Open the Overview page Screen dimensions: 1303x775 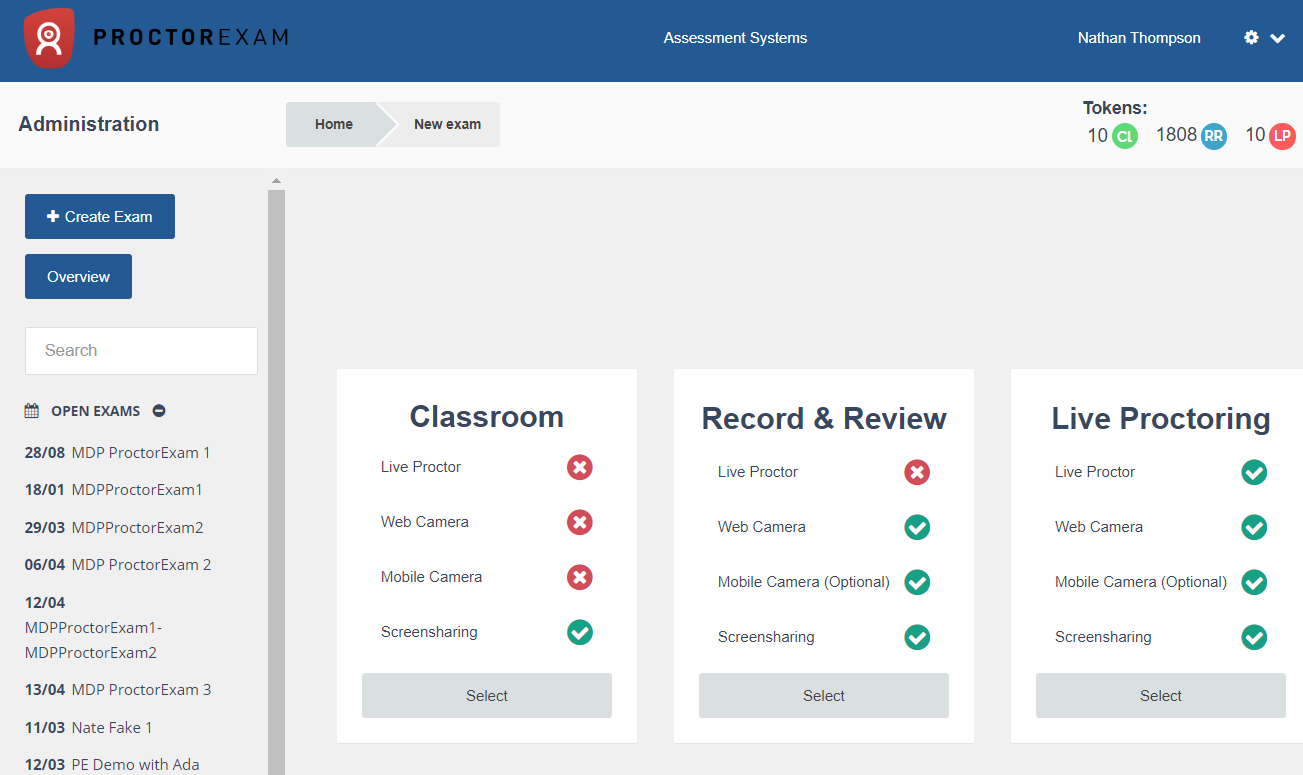78,276
